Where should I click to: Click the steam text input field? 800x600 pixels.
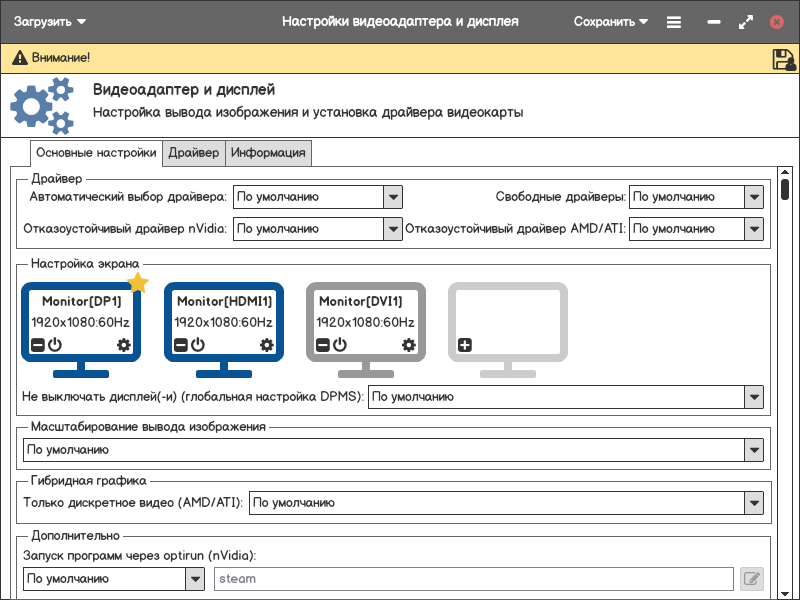pyautogui.click(x=473, y=578)
